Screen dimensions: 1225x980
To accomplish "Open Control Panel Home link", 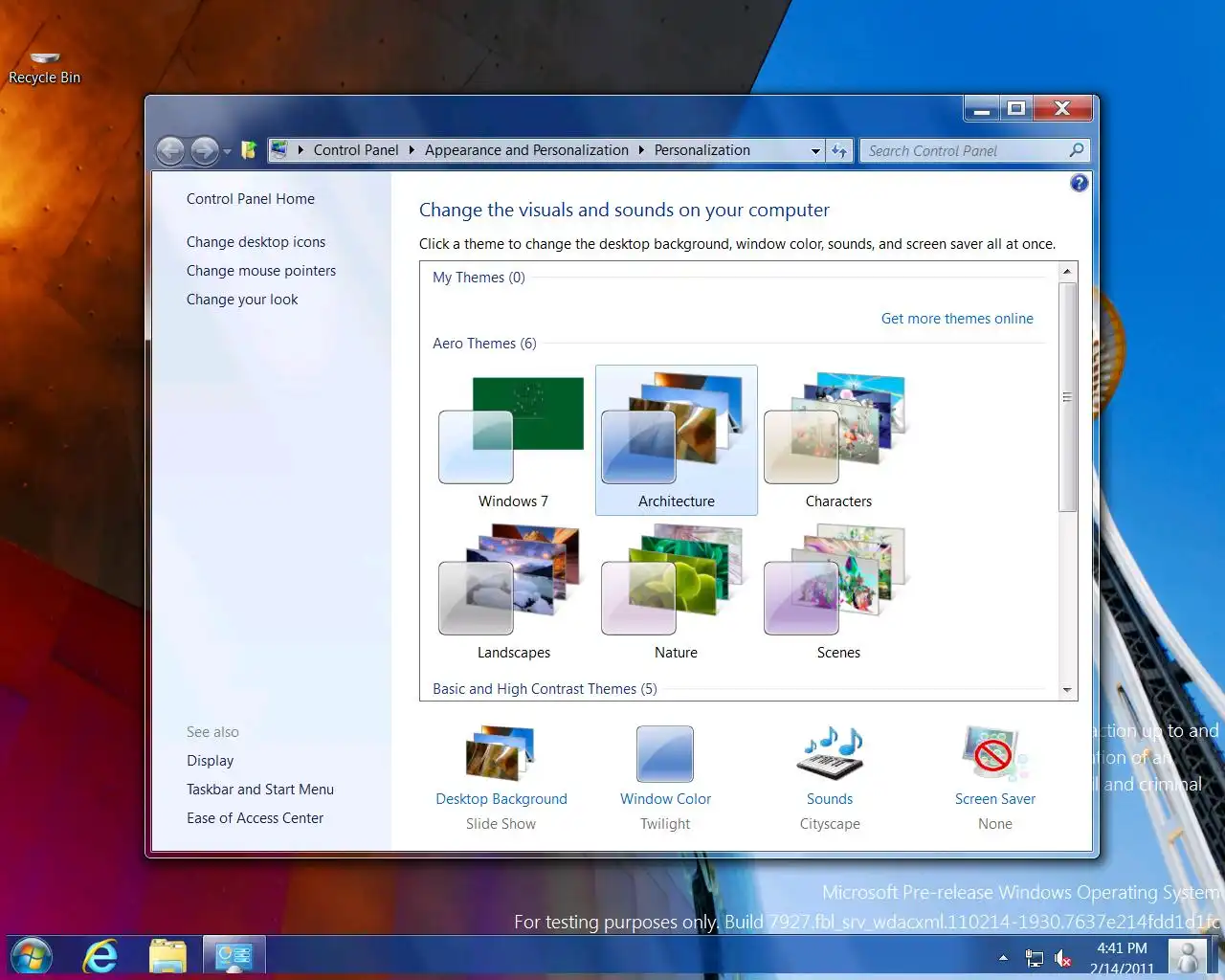I will tap(251, 199).
